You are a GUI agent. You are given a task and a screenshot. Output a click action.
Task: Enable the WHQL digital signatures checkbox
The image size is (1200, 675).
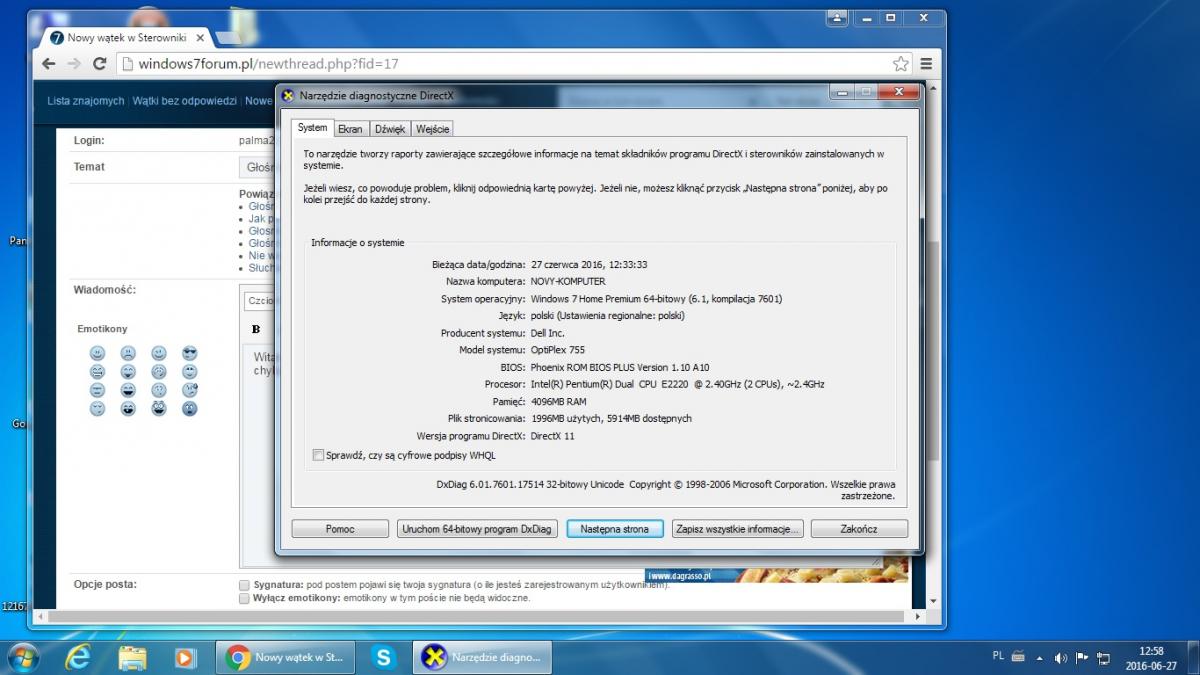coord(318,455)
